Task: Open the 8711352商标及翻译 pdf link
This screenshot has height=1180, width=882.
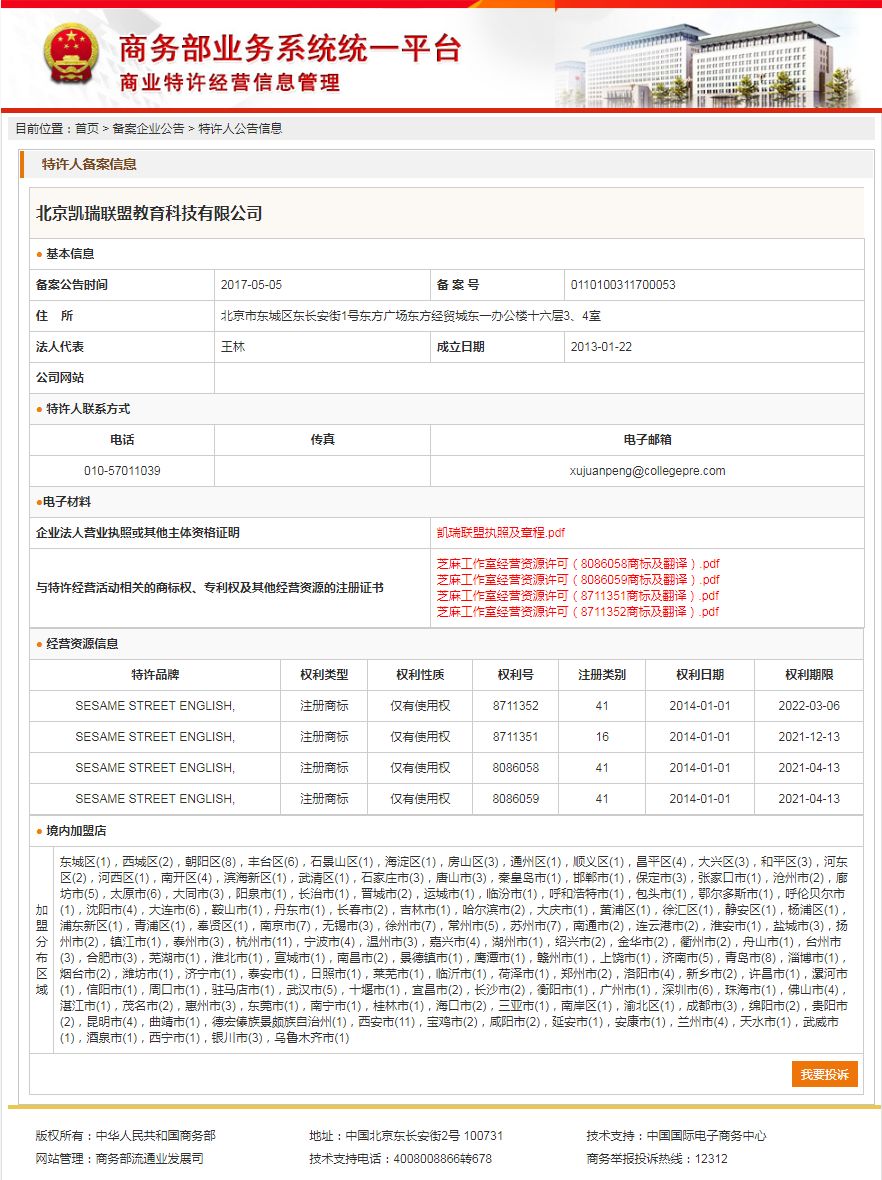Action: point(578,612)
